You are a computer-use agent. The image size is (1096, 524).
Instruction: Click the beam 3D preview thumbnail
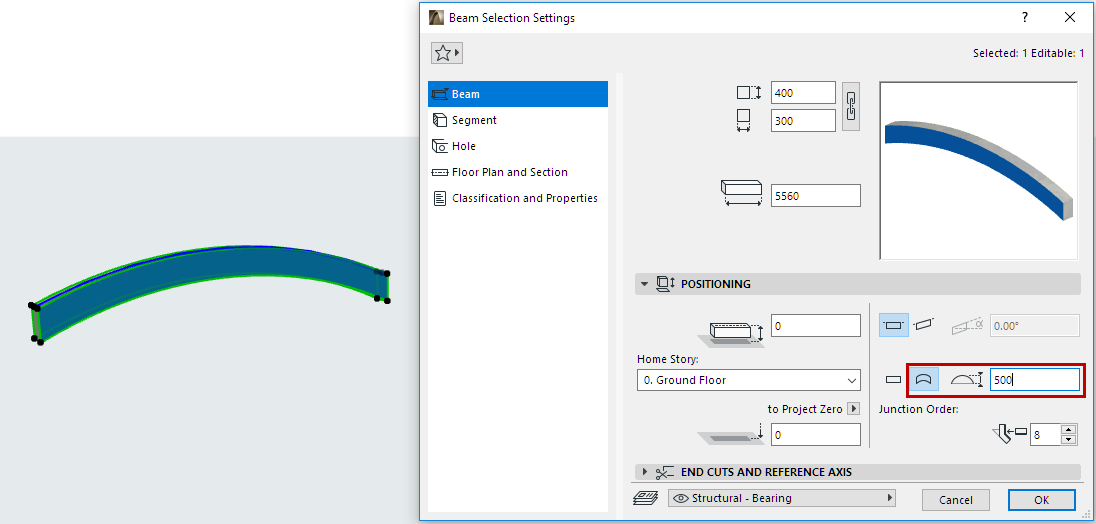(979, 170)
